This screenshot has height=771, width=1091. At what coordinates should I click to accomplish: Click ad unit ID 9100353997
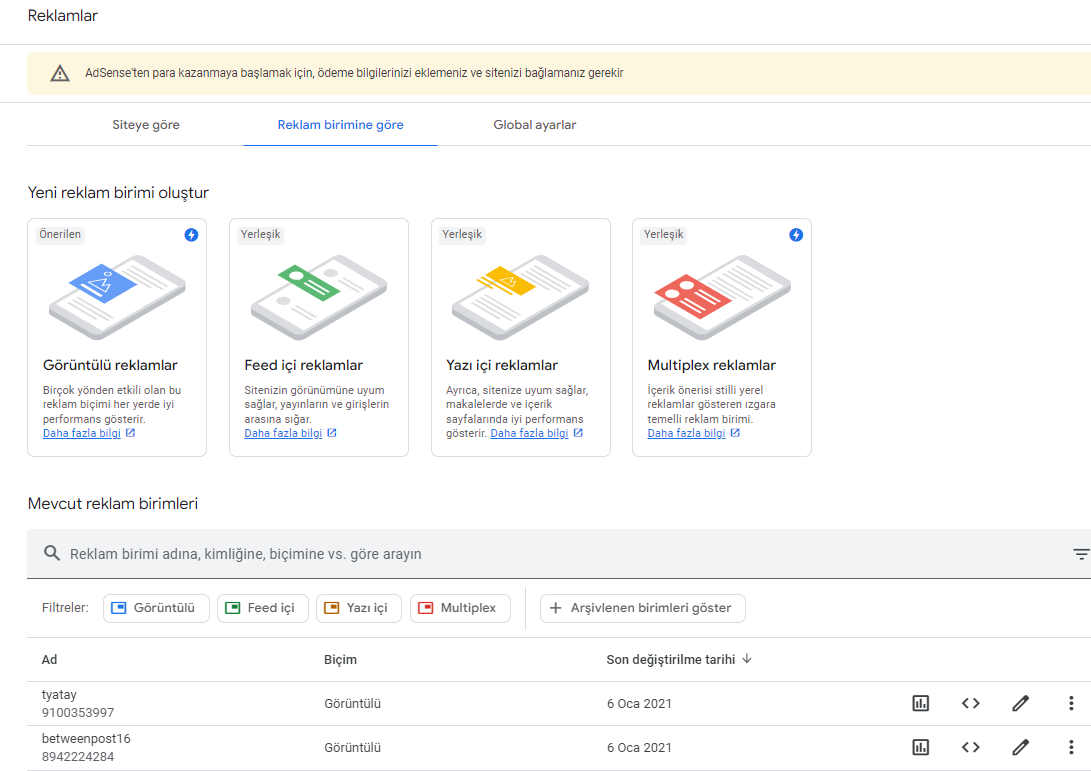coord(78,713)
